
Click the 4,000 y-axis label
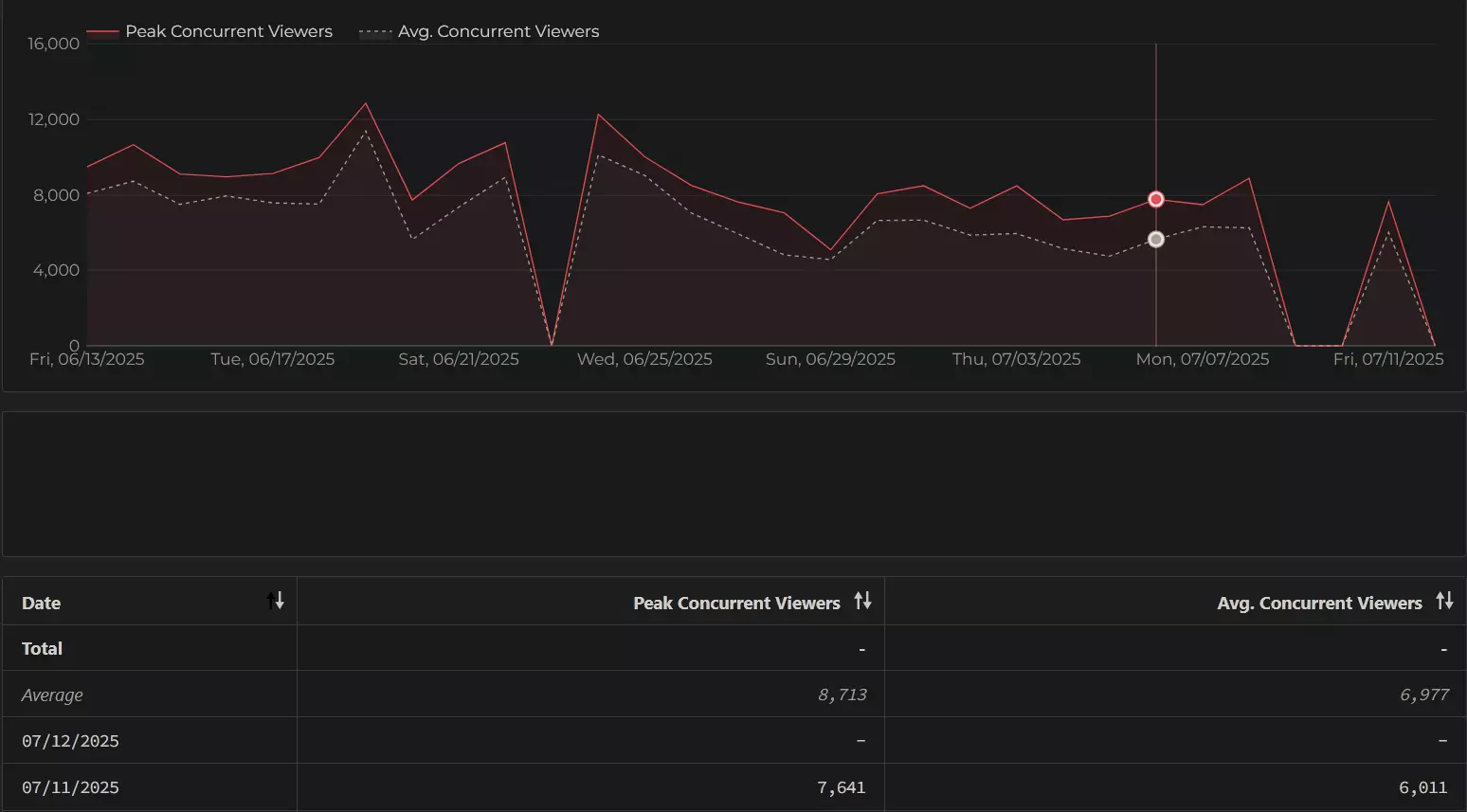pyautogui.click(x=57, y=270)
